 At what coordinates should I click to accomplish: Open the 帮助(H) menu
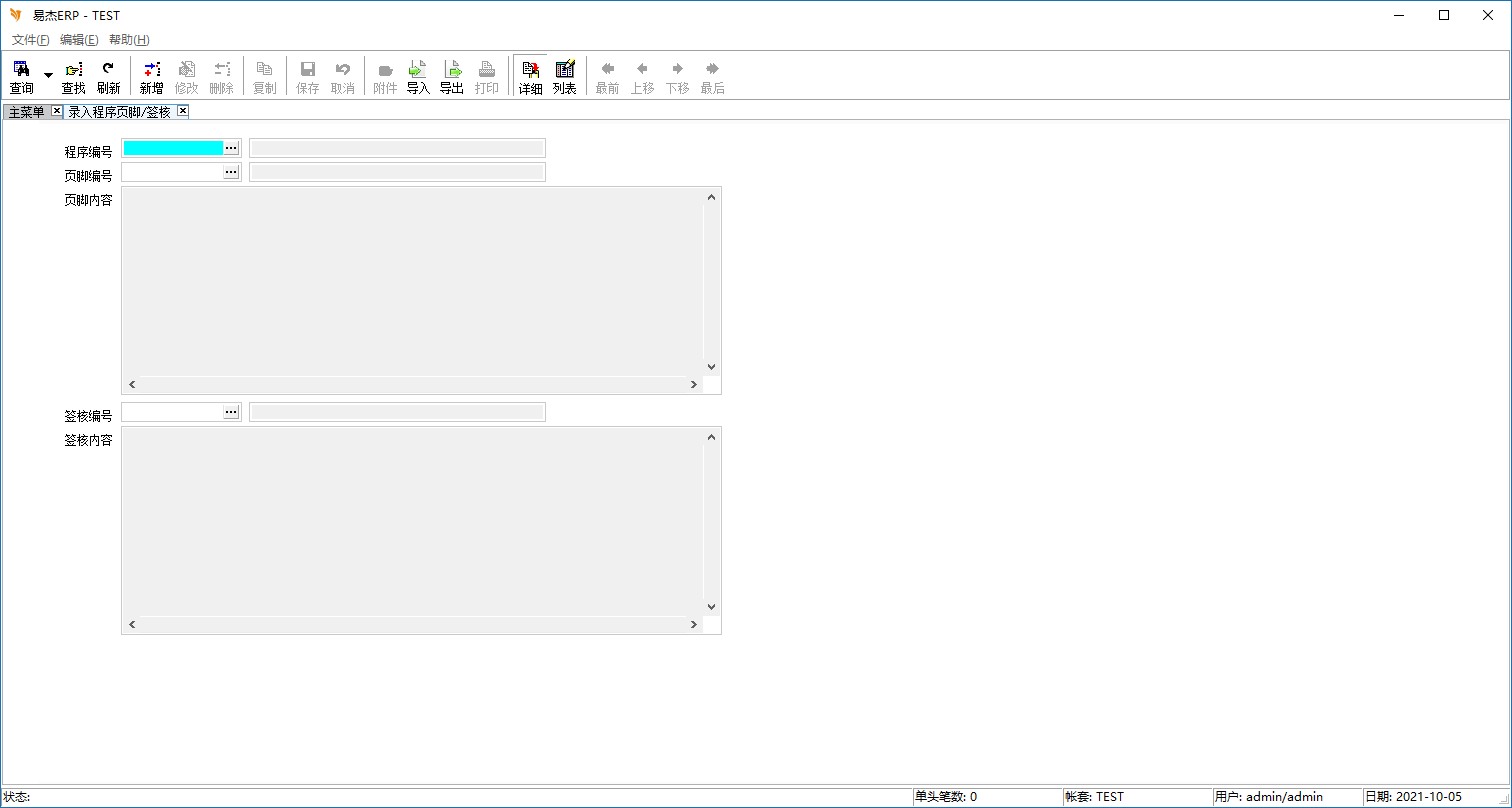tap(129, 40)
